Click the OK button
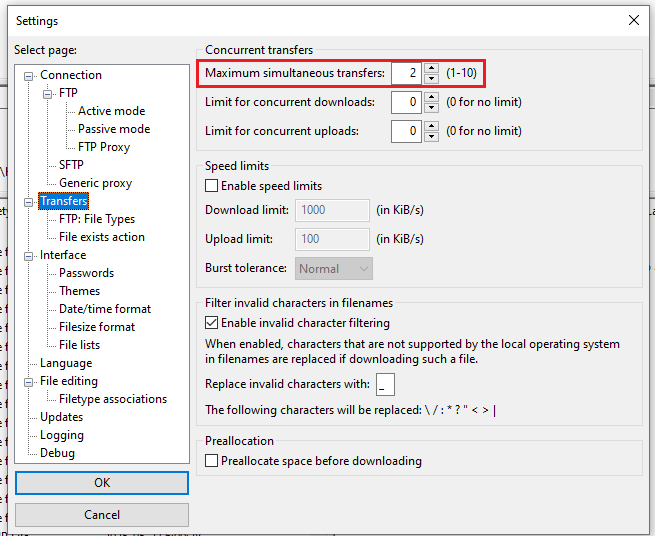This screenshot has height=536, width=655. (102, 482)
